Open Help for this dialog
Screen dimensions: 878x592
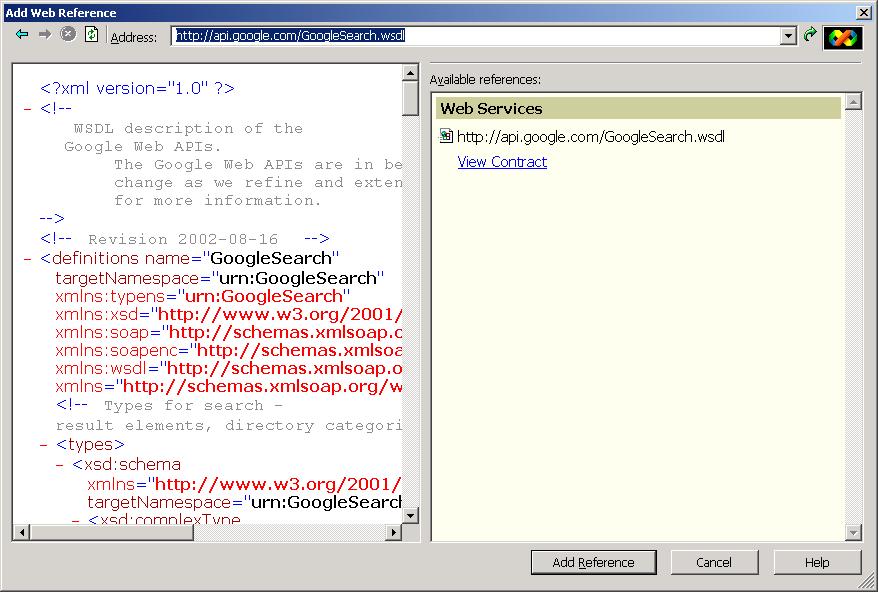(817, 562)
